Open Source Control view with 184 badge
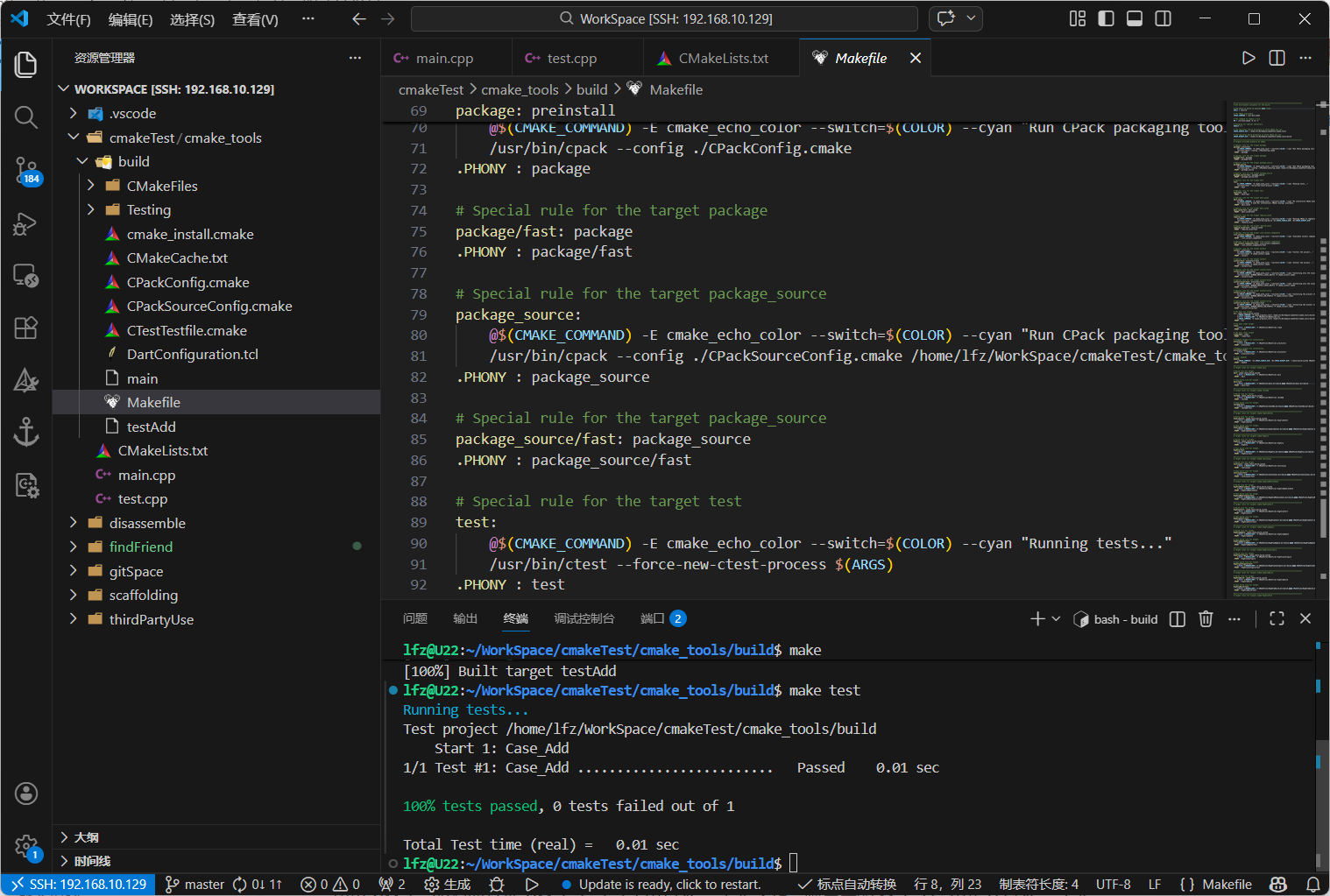The image size is (1330, 896). tap(26, 170)
